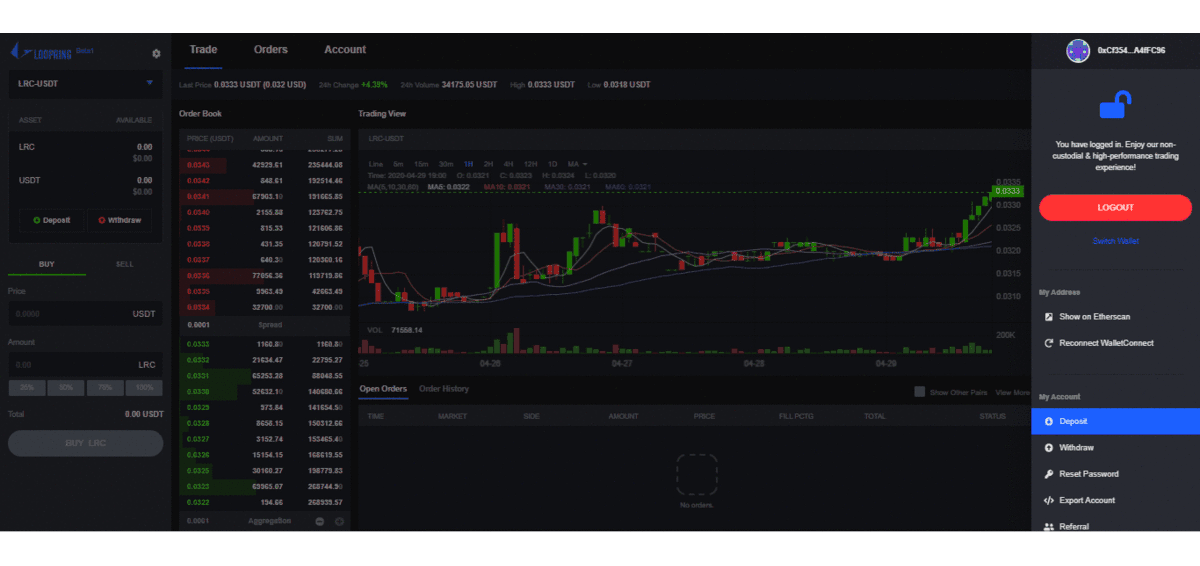Select the 75% amount button

click(x=105, y=388)
